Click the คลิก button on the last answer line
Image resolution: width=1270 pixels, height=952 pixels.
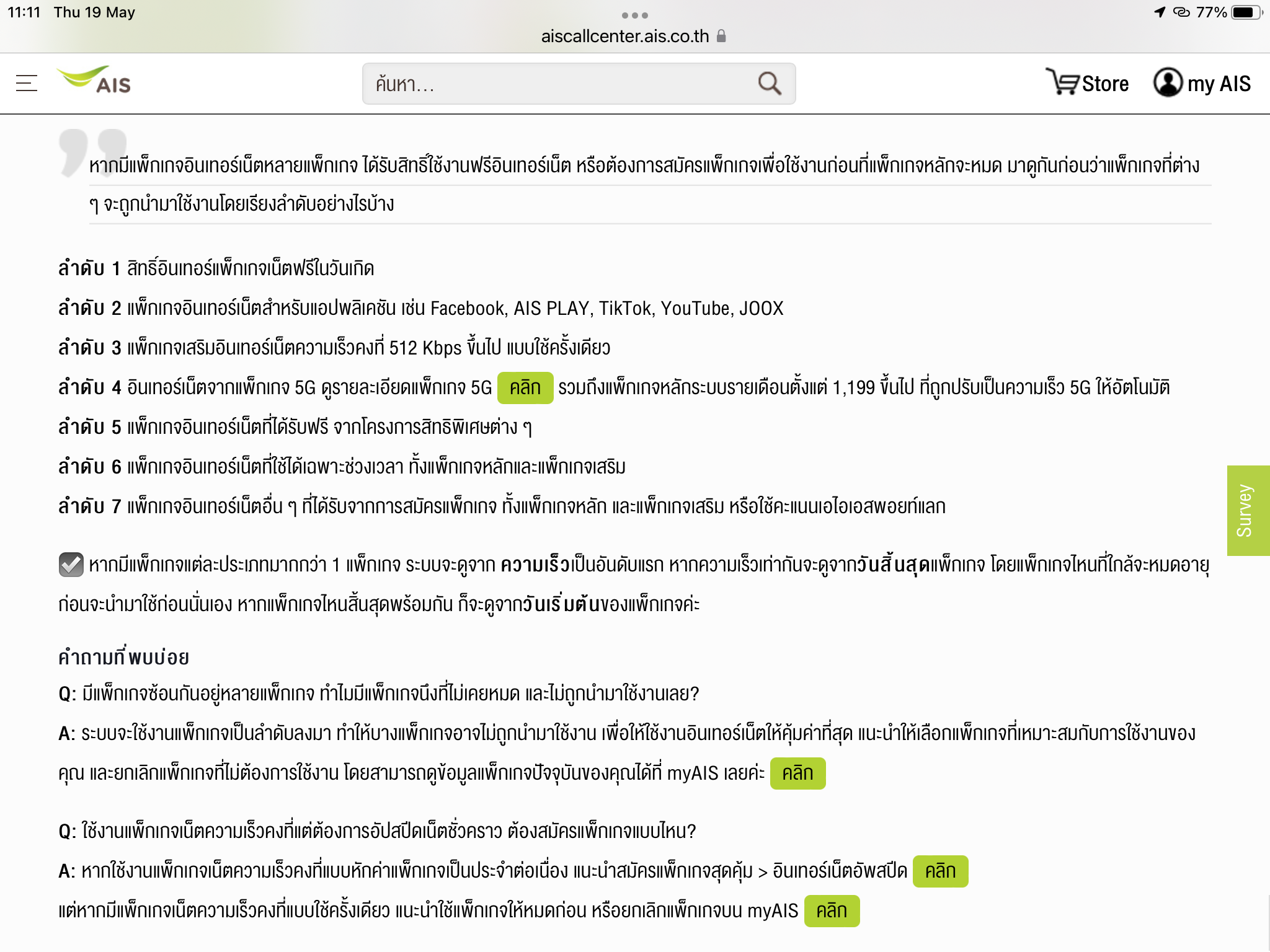pyautogui.click(x=831, y=911)
